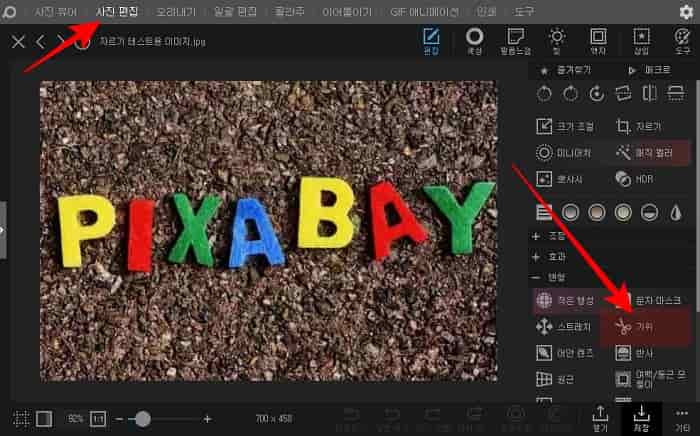Select the 색상 (Color) toolbar icon
Screen dimensions: 700x436
click(x=474, y=42)
